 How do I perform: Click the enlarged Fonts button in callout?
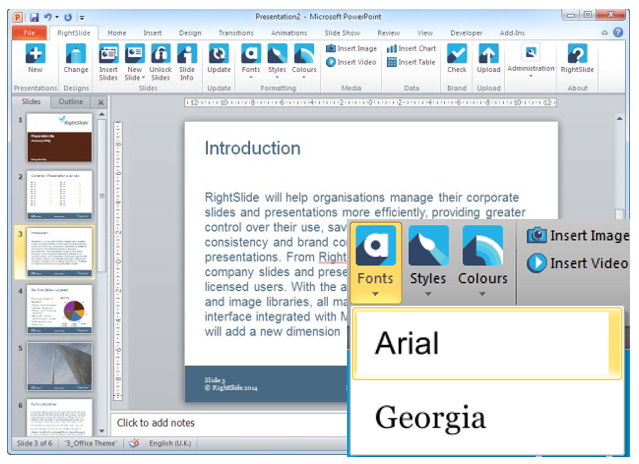[x=375, y=263]
